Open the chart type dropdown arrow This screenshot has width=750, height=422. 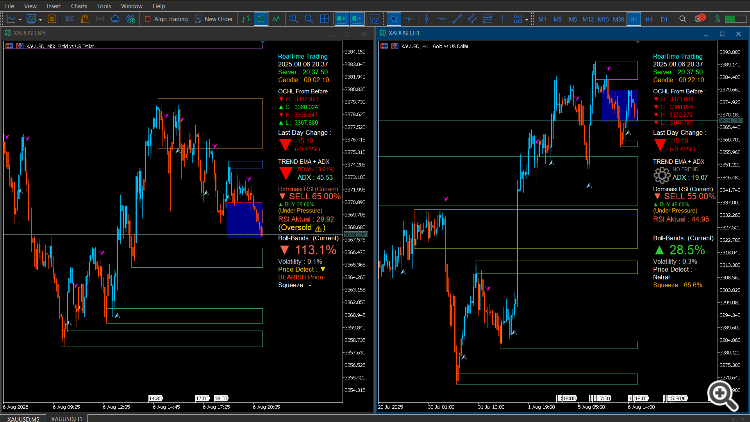pos(20,20)
